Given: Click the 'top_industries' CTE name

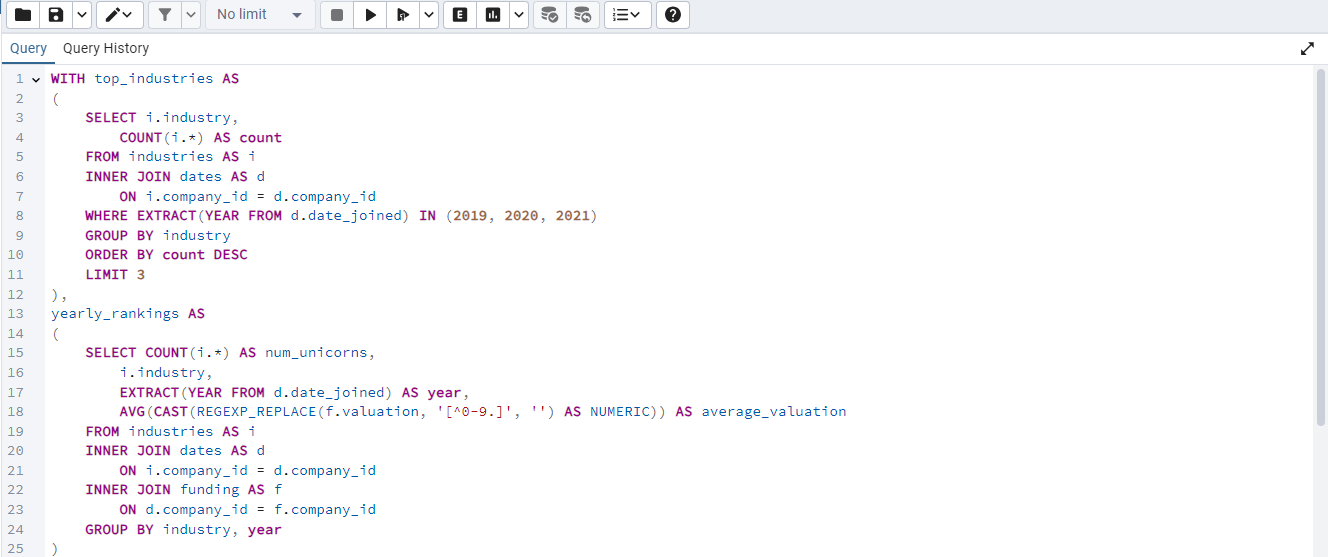Looking at the screenshot, I should (x=154, y=78).
